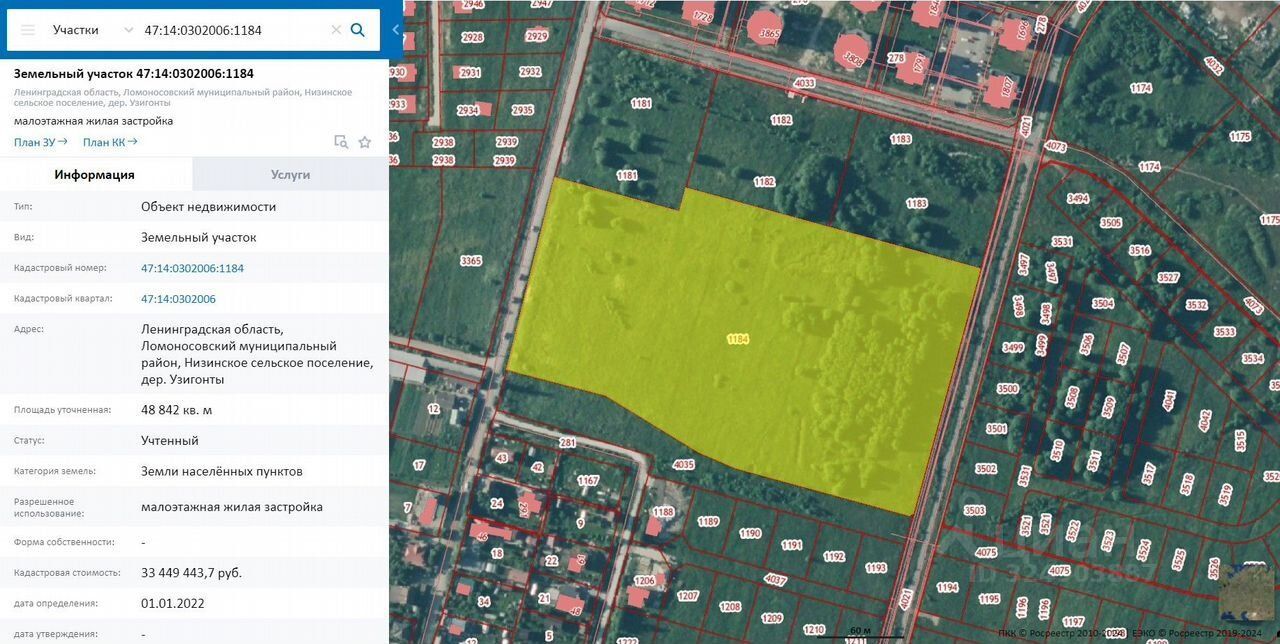
Task: Click the date value 01.01.2022
Action: tap(173, 604)
